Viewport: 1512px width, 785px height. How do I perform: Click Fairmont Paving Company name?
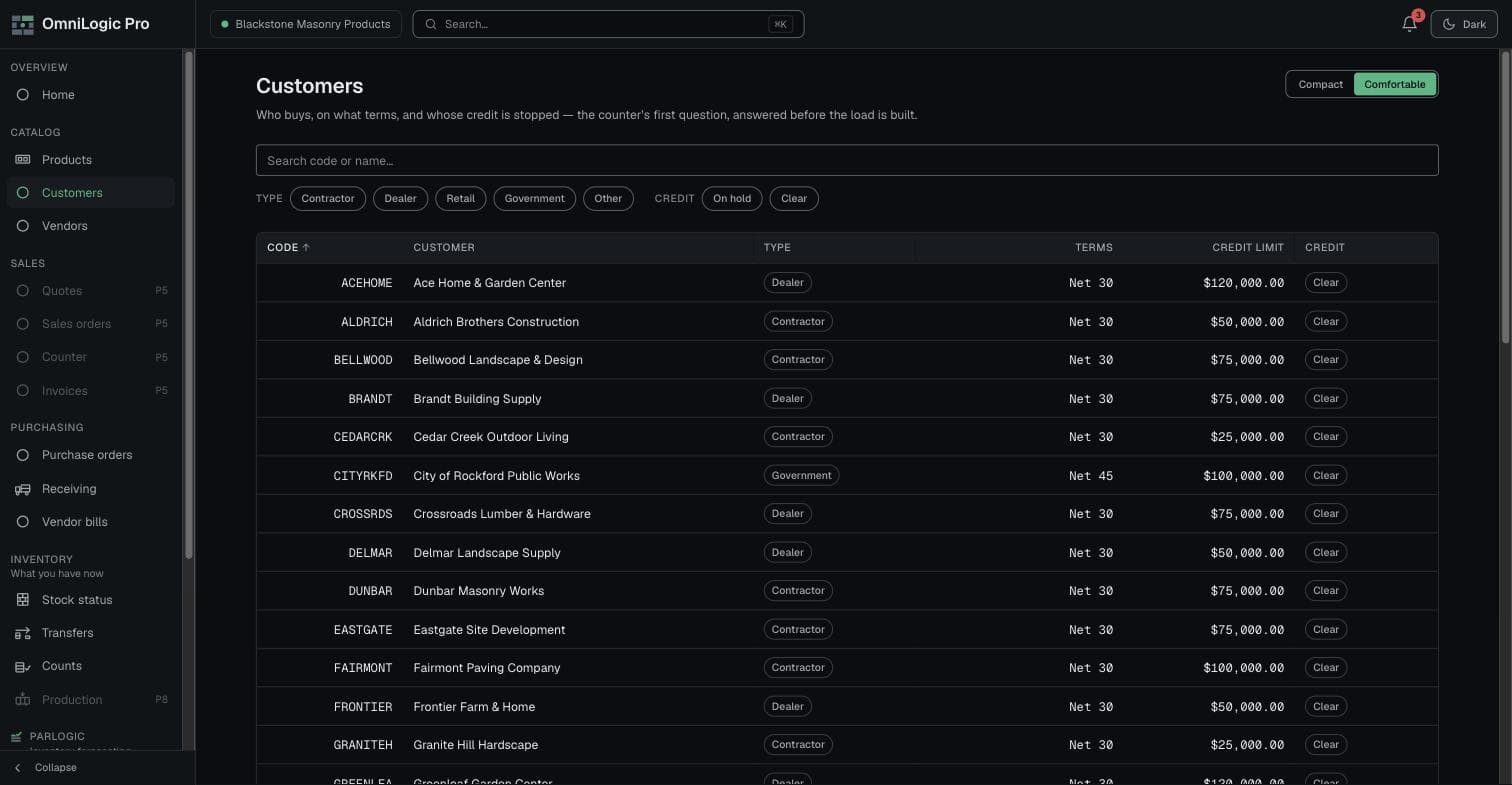click(487, 668)
